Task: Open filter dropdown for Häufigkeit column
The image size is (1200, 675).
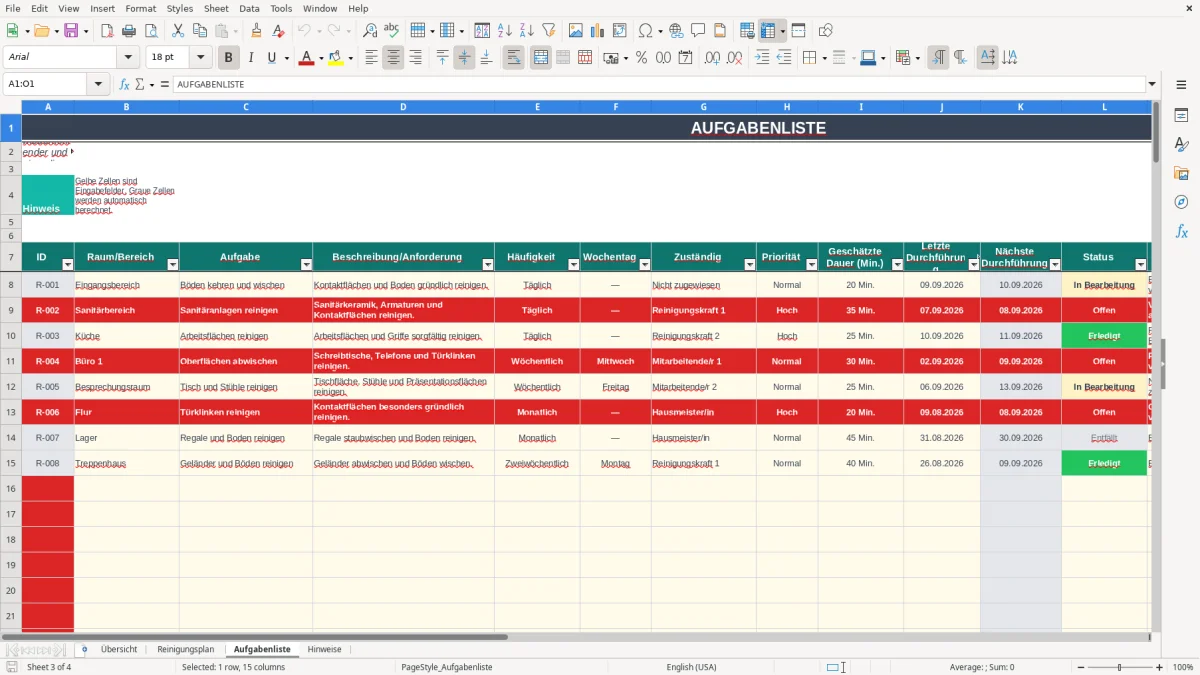Action: [x=574, y=265]
